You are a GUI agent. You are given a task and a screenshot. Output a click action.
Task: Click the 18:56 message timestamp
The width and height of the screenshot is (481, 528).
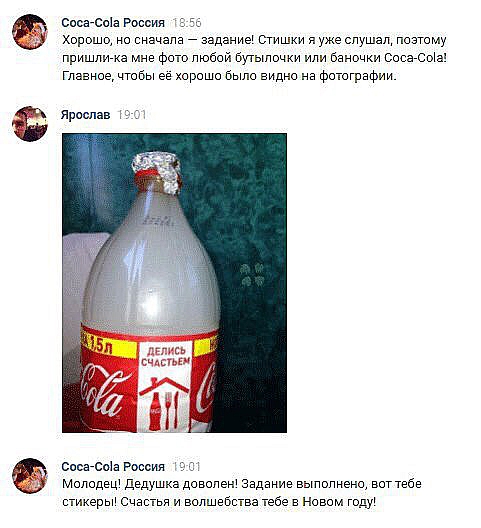(x=187, y=23)
